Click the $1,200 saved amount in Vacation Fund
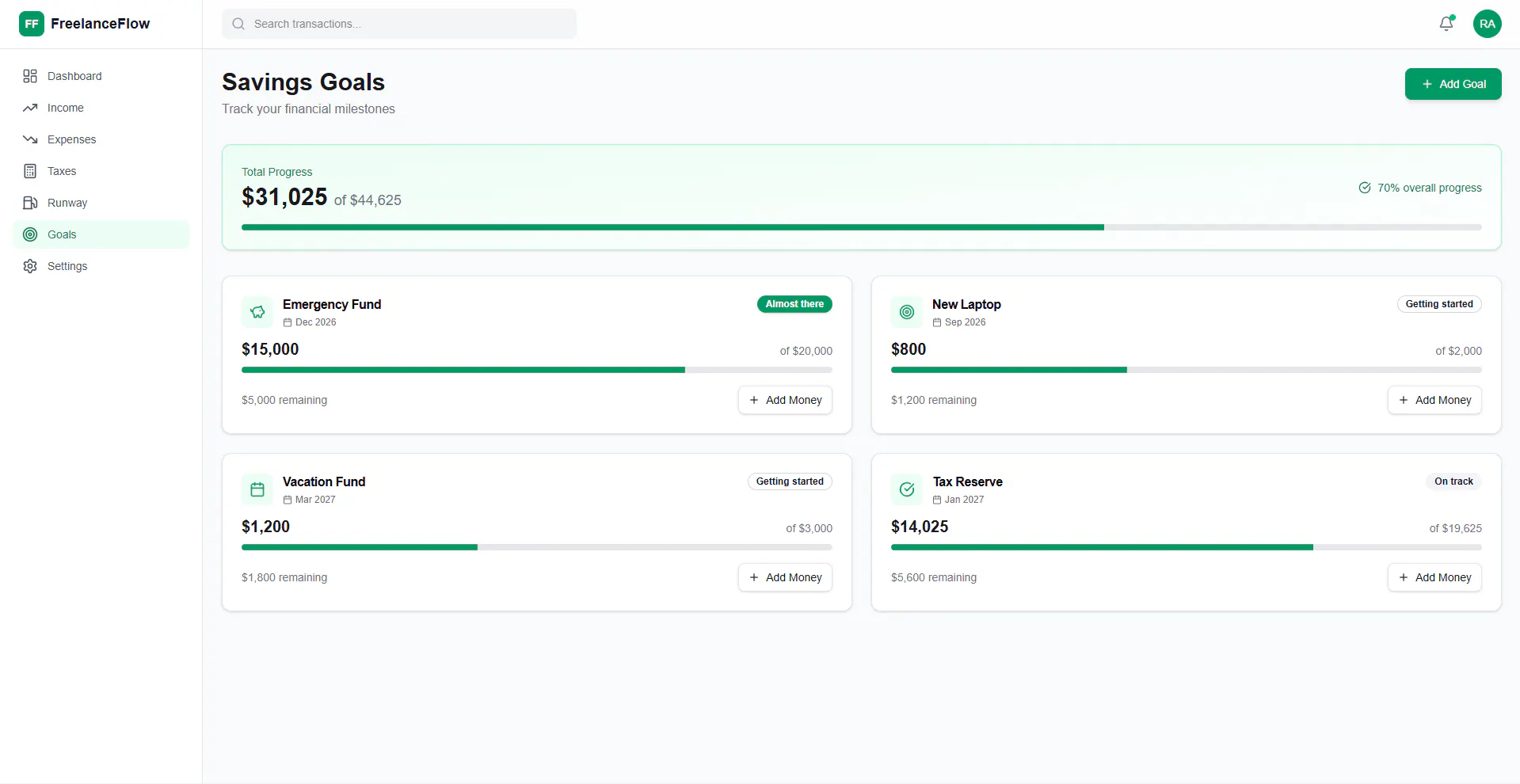This screenshot has width=1520, height=784. pos(265,527)
